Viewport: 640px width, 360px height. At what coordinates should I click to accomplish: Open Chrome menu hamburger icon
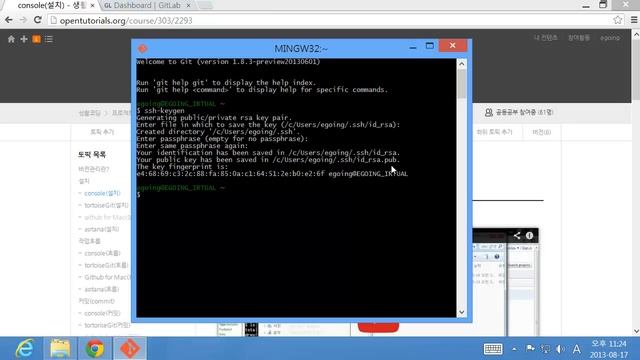(634, 20)
